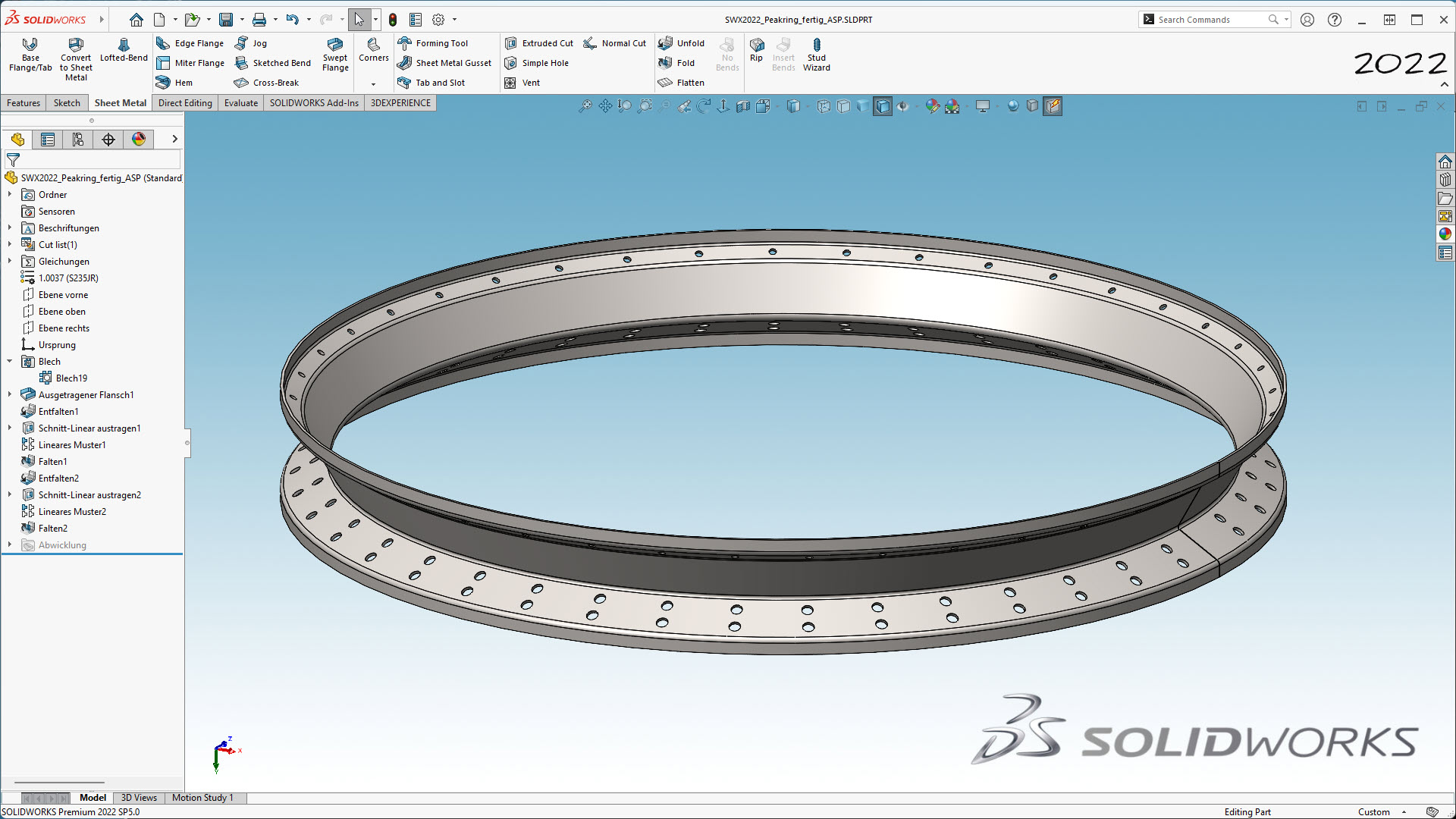1456x819 pixels.
Task: Expand the Beschriftungen node
Action: [x=10, y=228]
